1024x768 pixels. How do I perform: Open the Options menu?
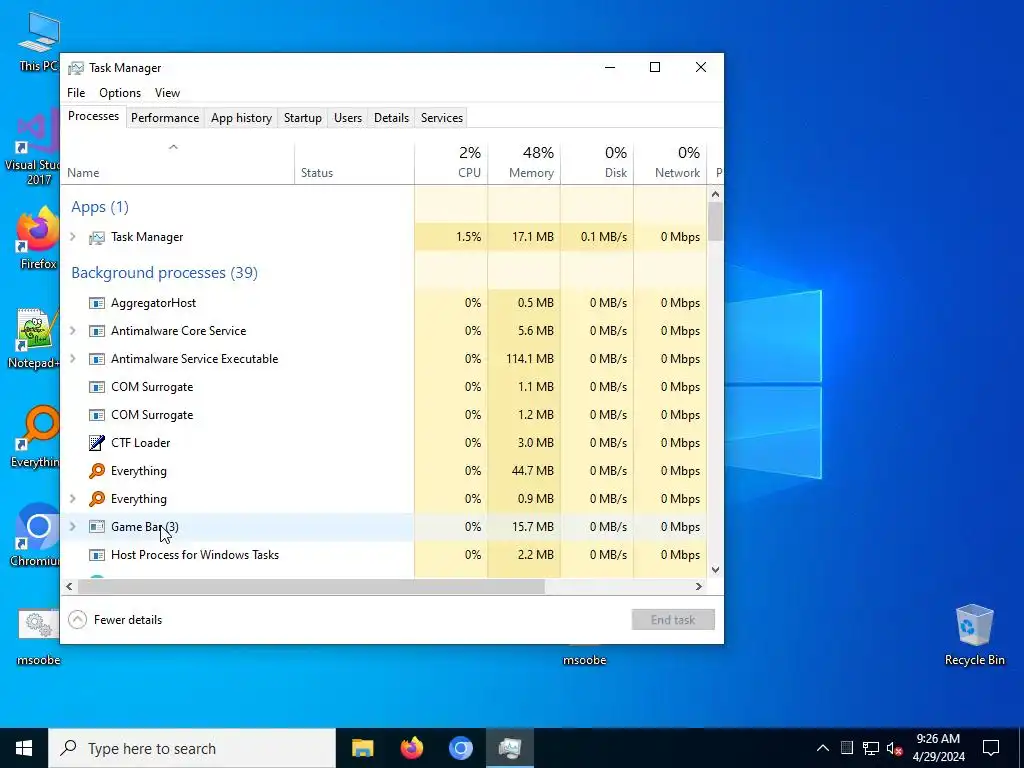[120, 93]
